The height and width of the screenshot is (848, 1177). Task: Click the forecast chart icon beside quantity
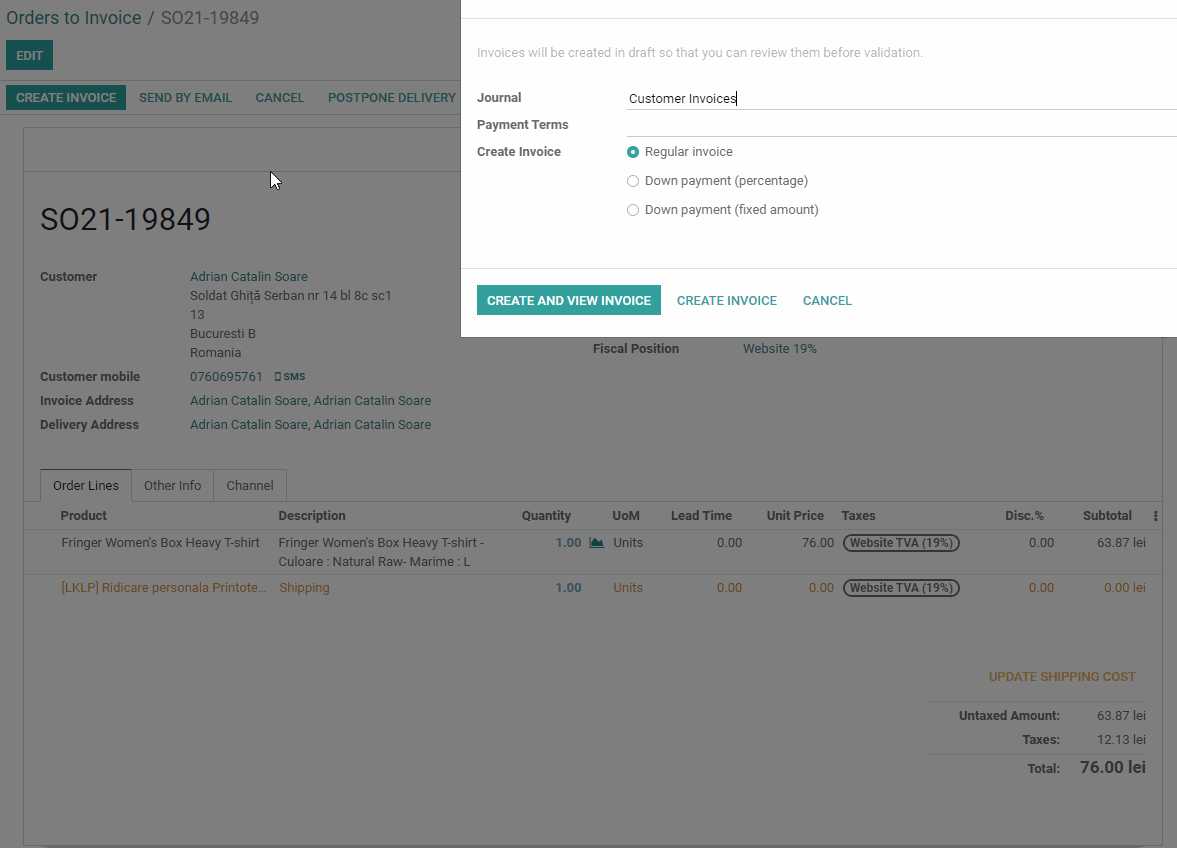[597, 543]
